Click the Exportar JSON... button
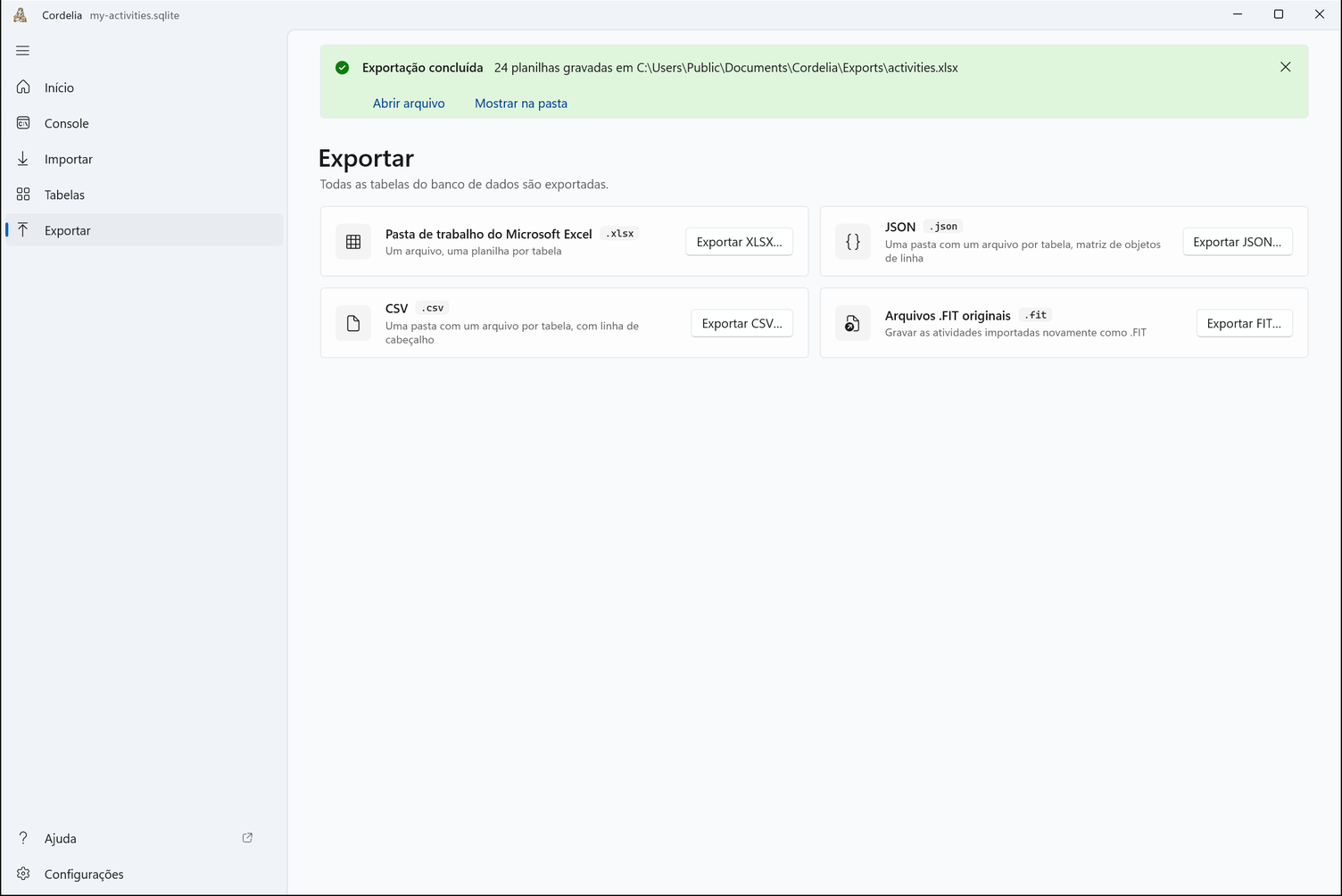Viewport: 1342px width, 896px height. (1237, 242)
